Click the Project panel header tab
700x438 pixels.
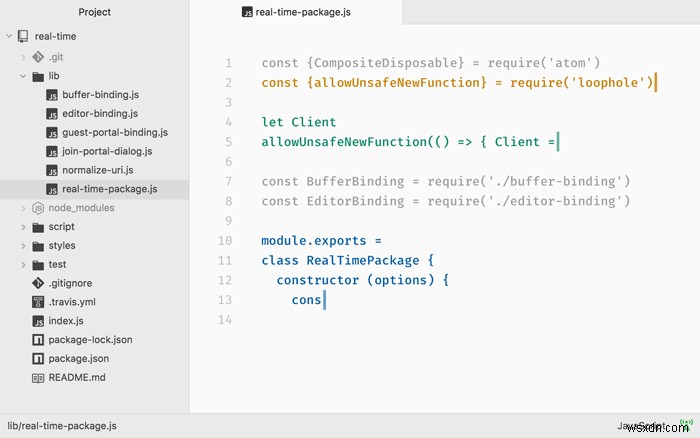[x=94, y=12]
